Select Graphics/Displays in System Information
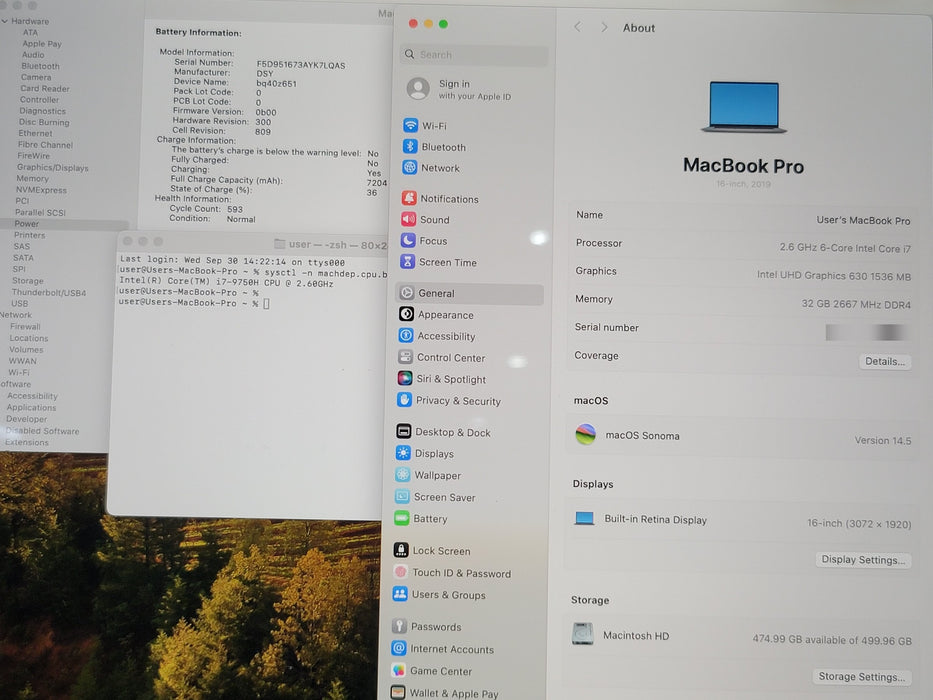Viewport: 933px width, 700px height. click(x=53, y=168)
